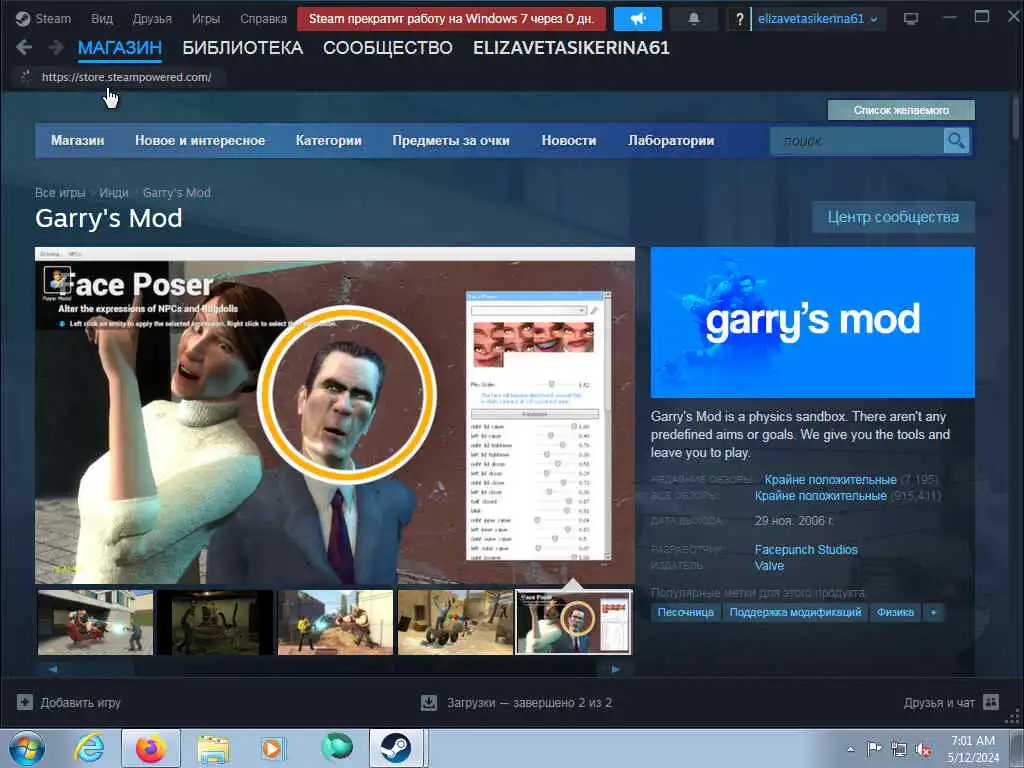Click the Steam icon on taskbar
The image size is (1024, 768).
pyautogui.click(x=396, y=748)
